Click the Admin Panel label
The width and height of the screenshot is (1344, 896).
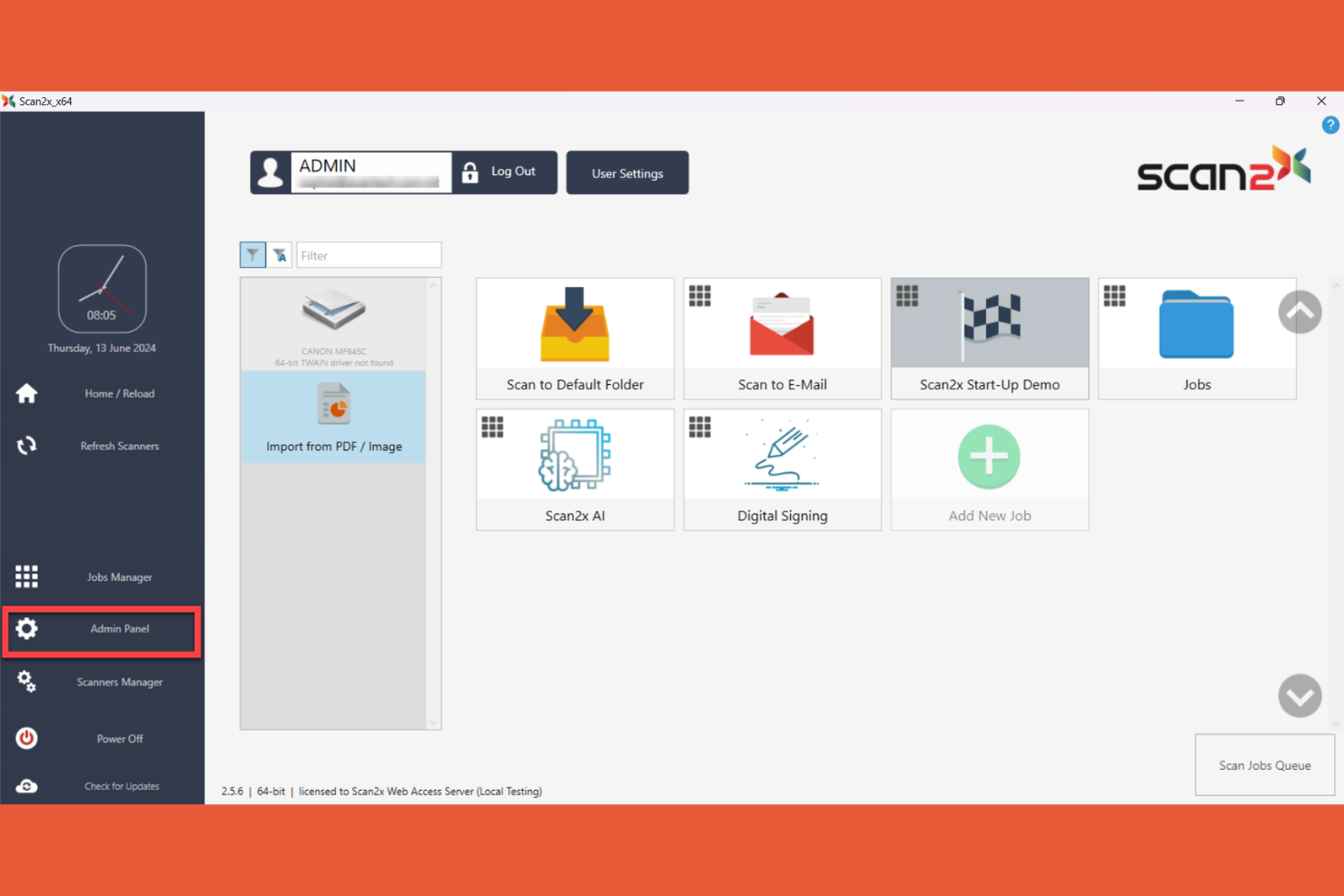pyautogui.click(x=120, y=629)
